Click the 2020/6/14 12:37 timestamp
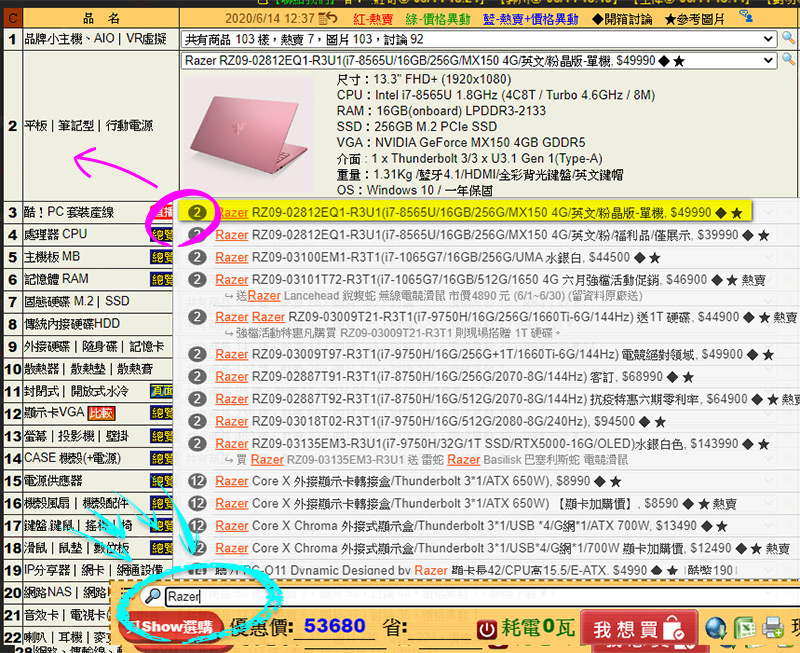 pos(269,19)
